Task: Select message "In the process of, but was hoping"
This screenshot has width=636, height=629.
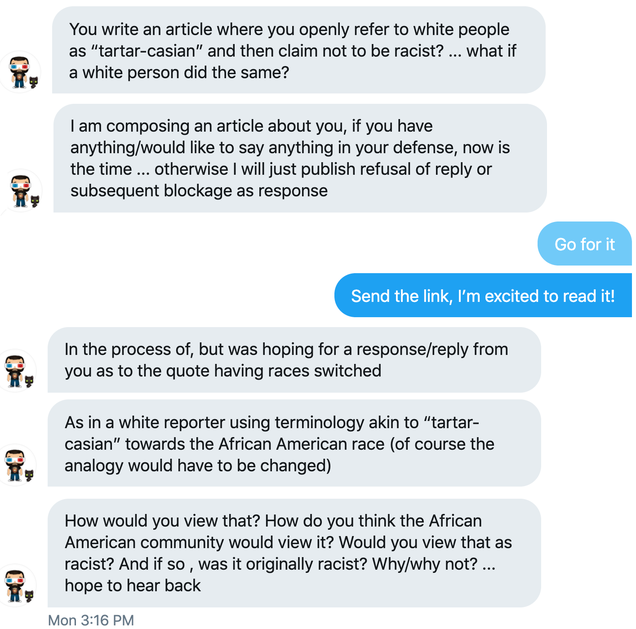Action: (294, 360)
